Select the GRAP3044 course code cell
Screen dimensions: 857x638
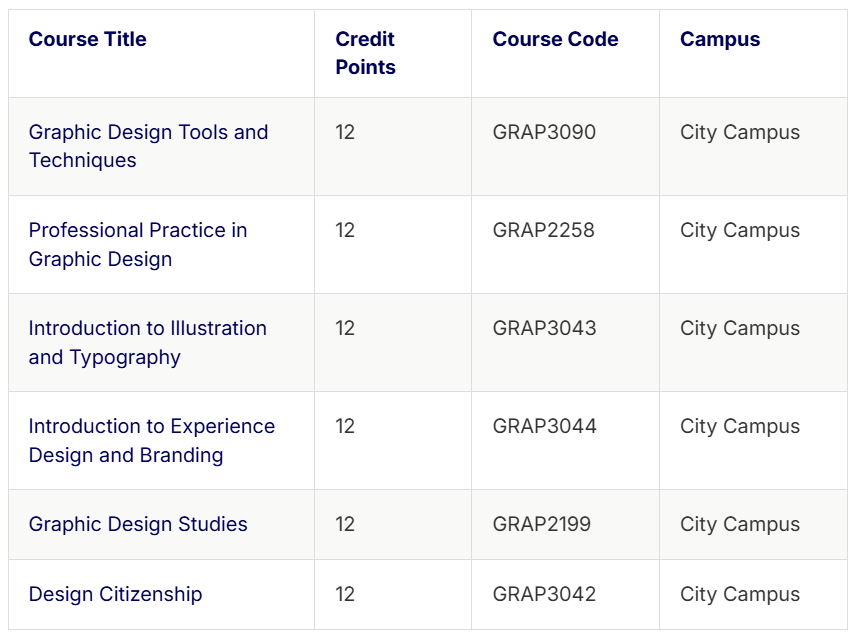(x=544, y=426)
